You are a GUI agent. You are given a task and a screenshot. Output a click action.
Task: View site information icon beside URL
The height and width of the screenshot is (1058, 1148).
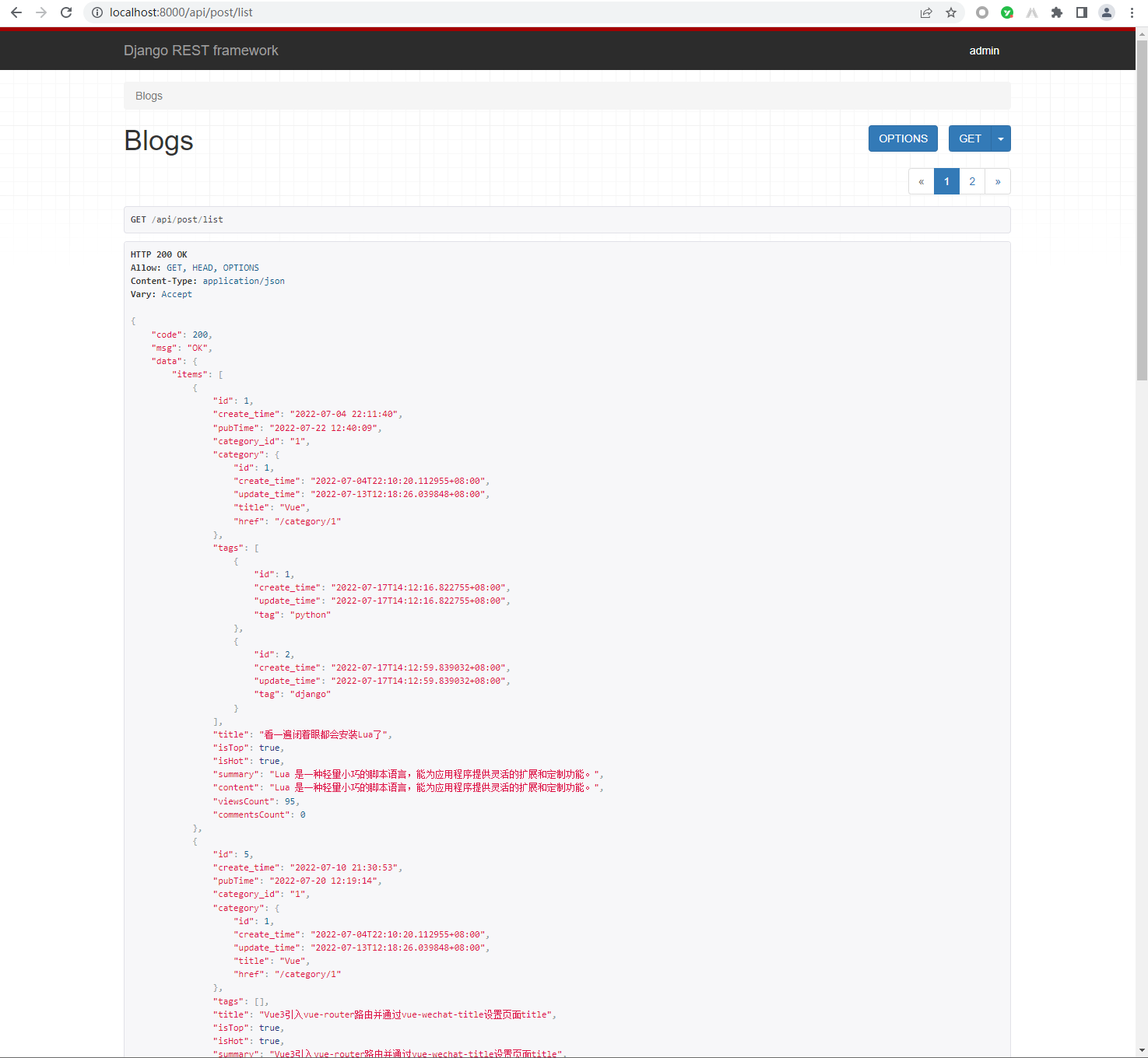click(97, 12)
